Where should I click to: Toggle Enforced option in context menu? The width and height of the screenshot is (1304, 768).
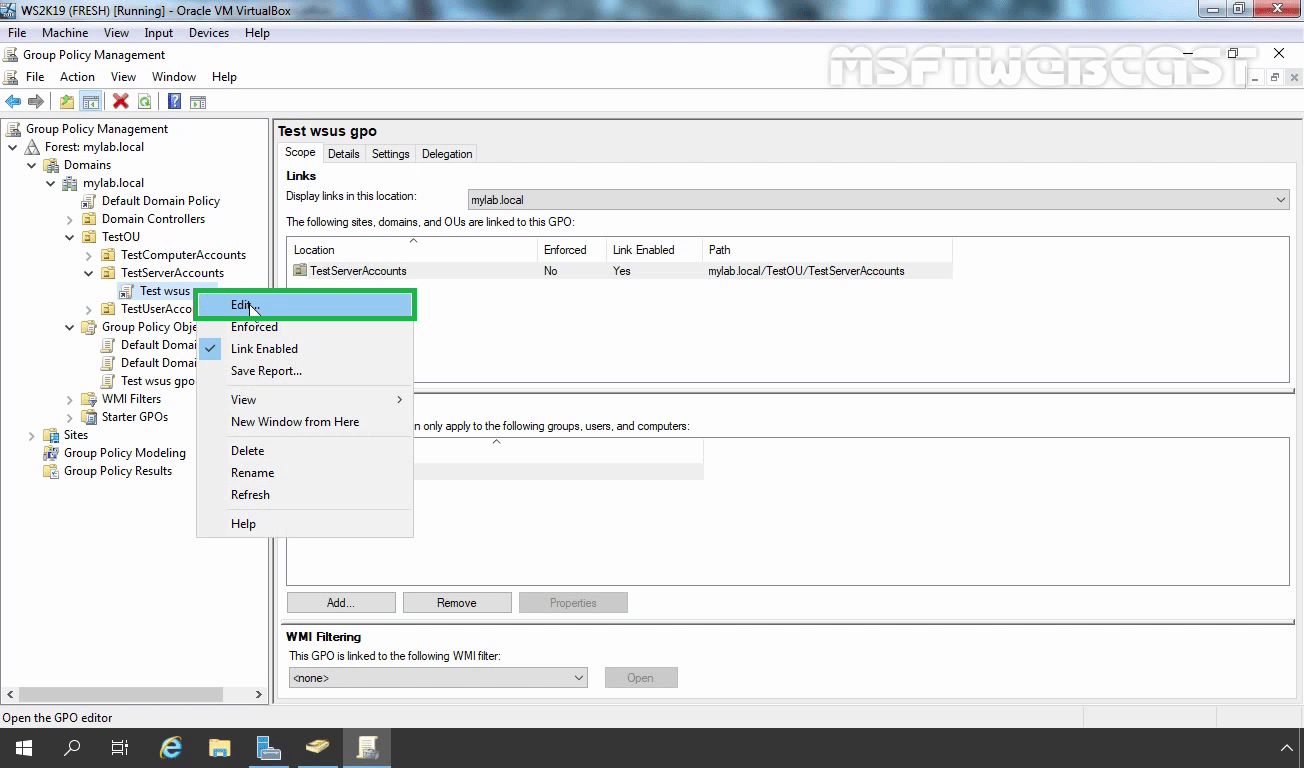254,327
